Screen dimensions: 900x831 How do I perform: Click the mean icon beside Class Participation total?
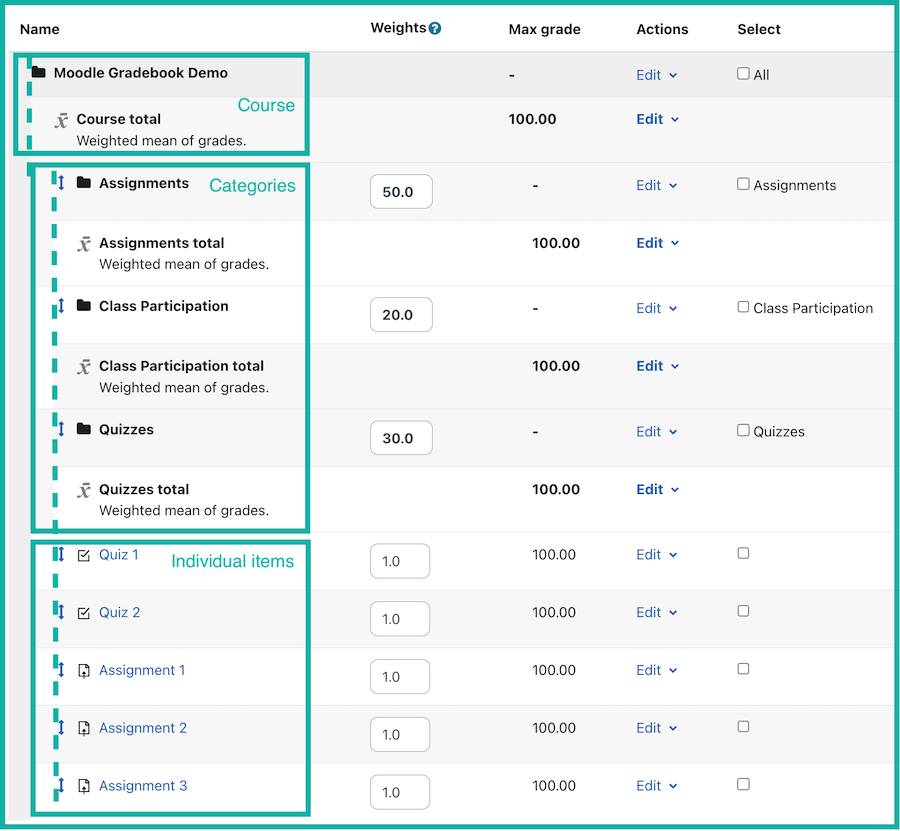click(84, 367)
